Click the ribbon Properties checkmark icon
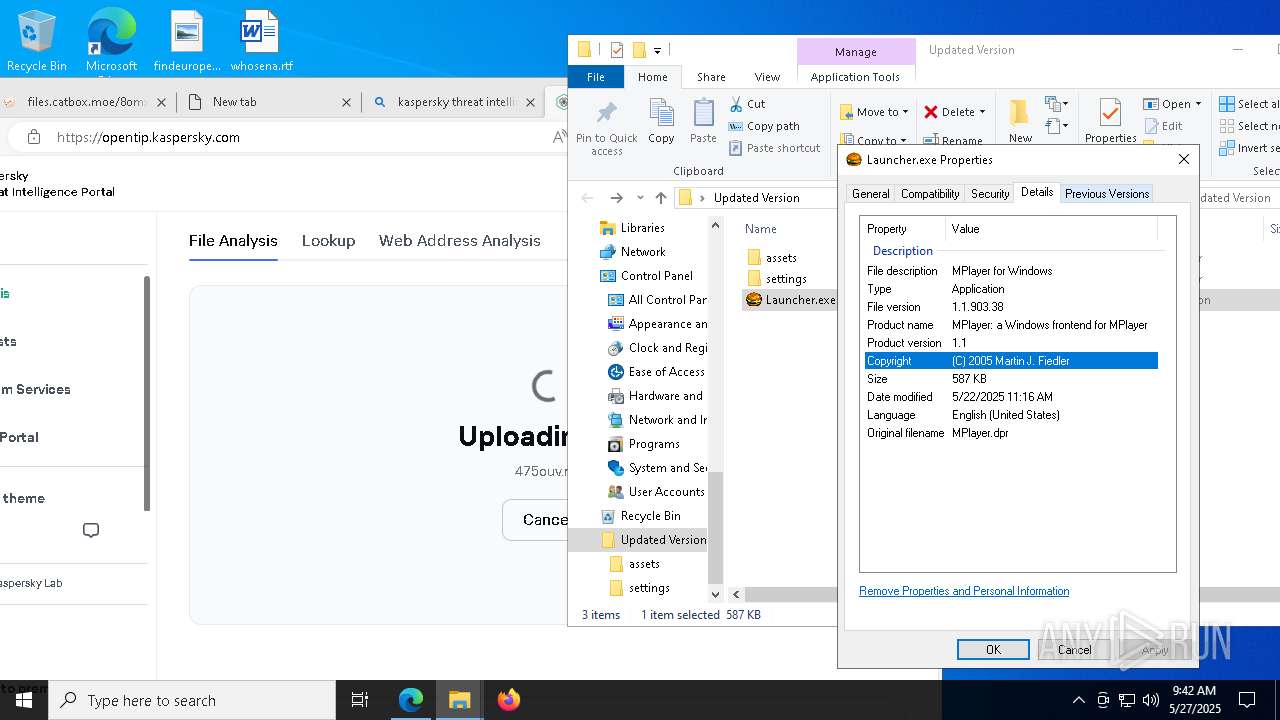Viewport: 1280px width, 720px height. pos(1110,112)
